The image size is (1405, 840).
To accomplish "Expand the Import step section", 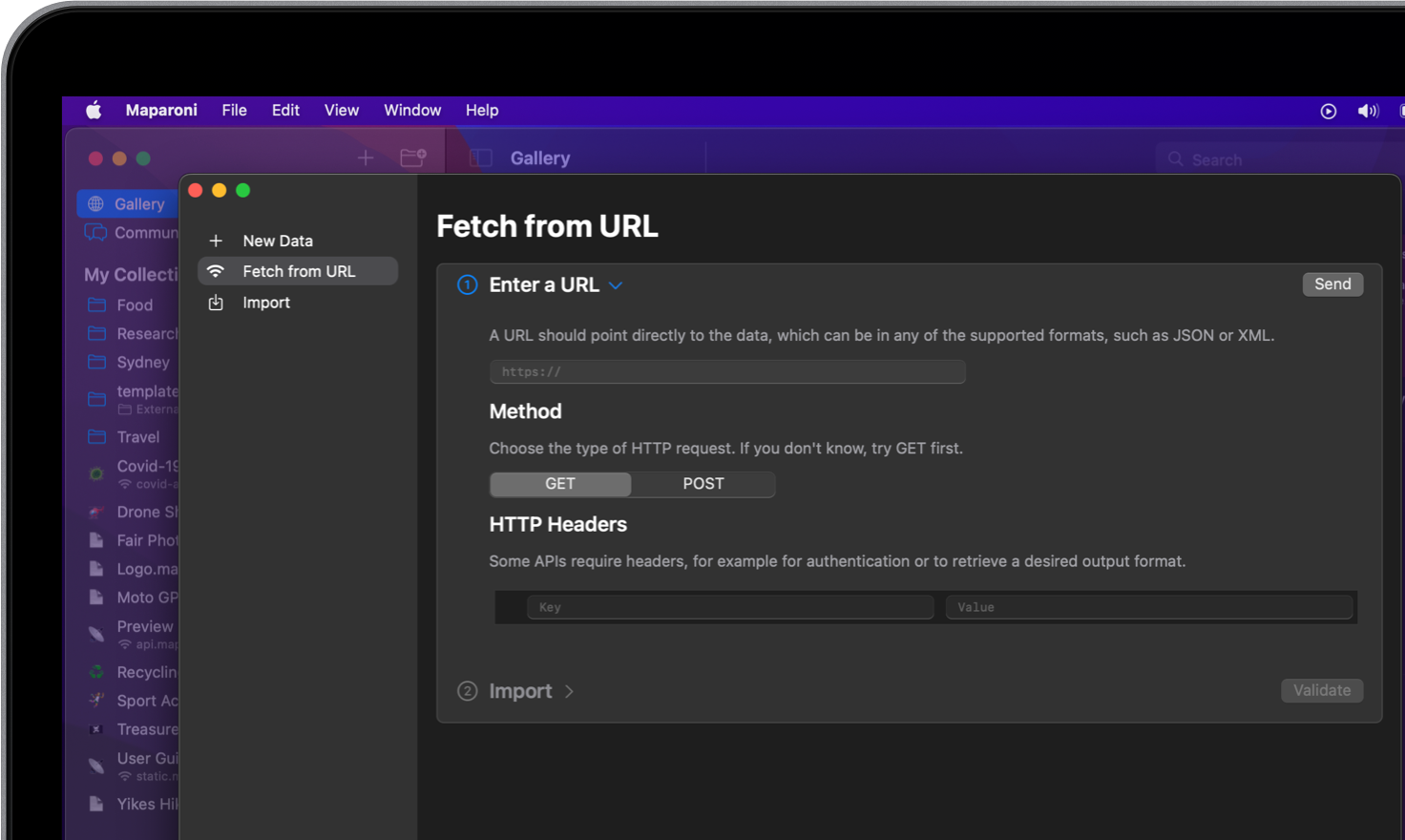I will coord(569,691).
